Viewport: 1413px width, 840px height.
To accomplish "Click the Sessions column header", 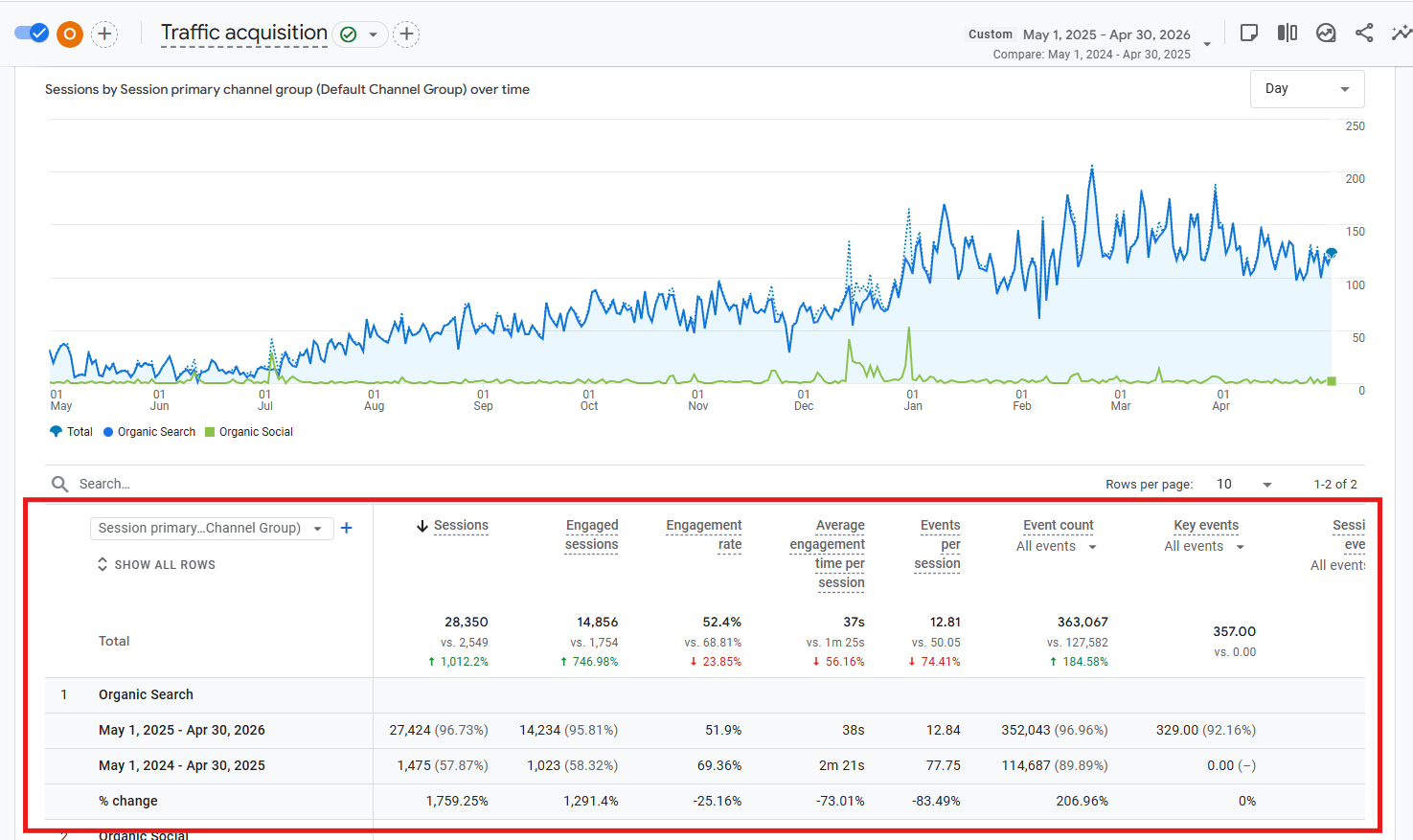I will tap(452, 526).
